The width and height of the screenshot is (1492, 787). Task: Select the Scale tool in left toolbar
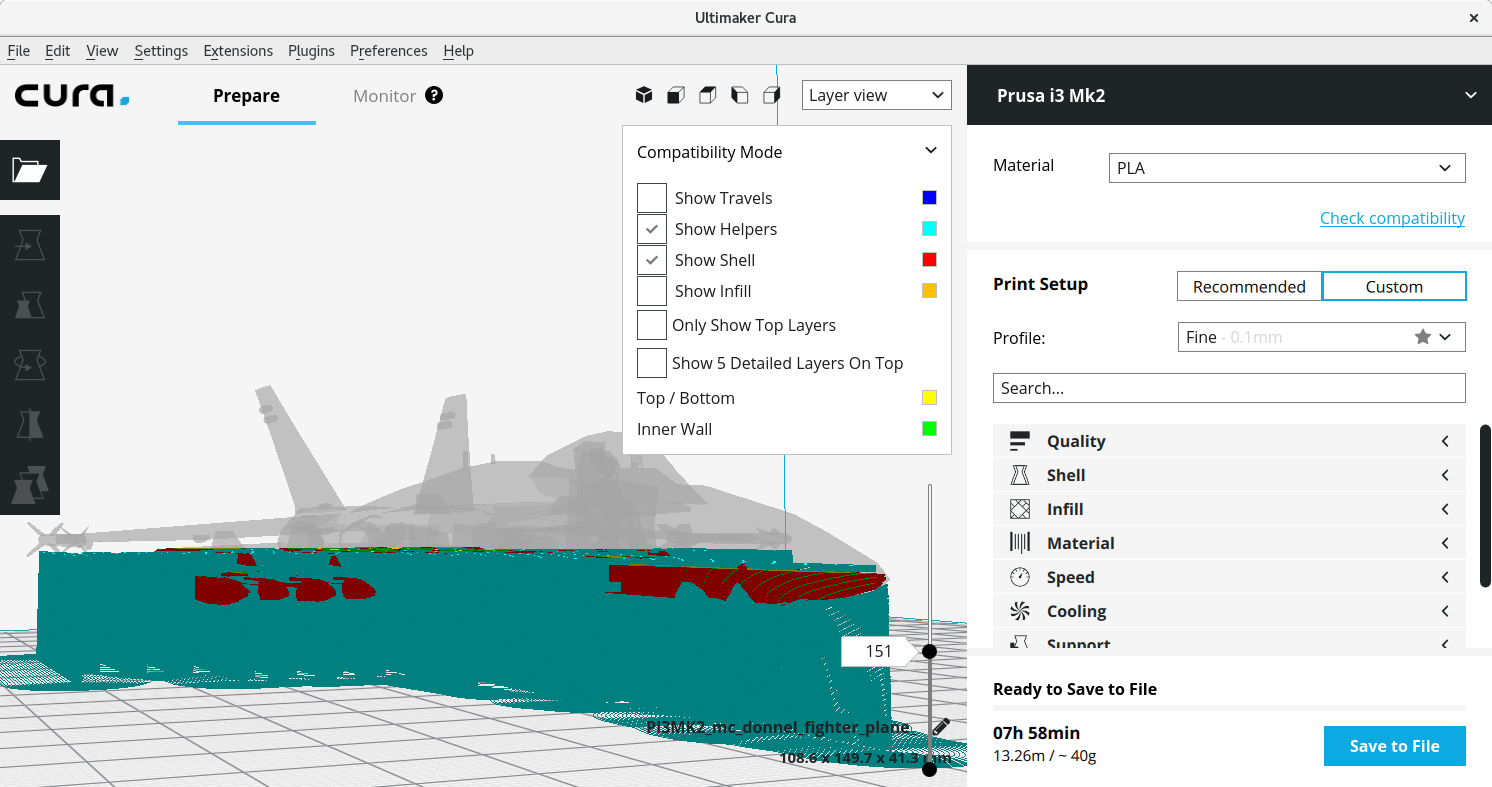pos(30,305)
